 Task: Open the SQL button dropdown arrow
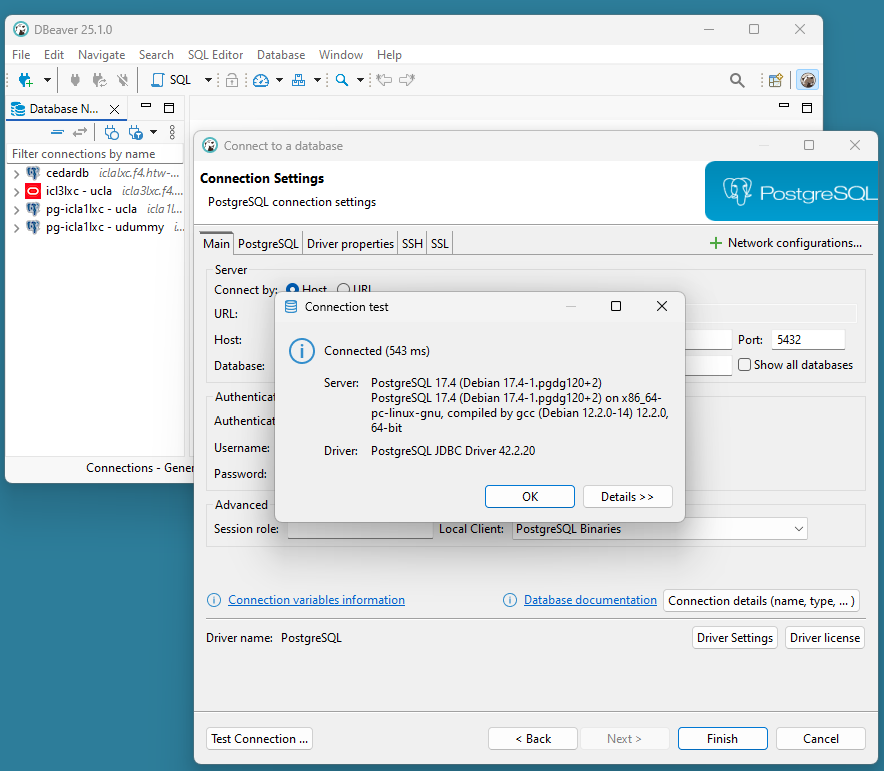(x=208, y=80)
